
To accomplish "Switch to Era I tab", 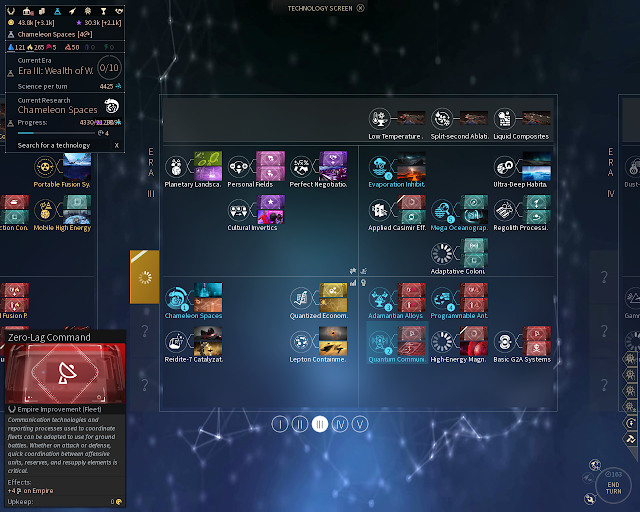I will (x=280, y=424).
